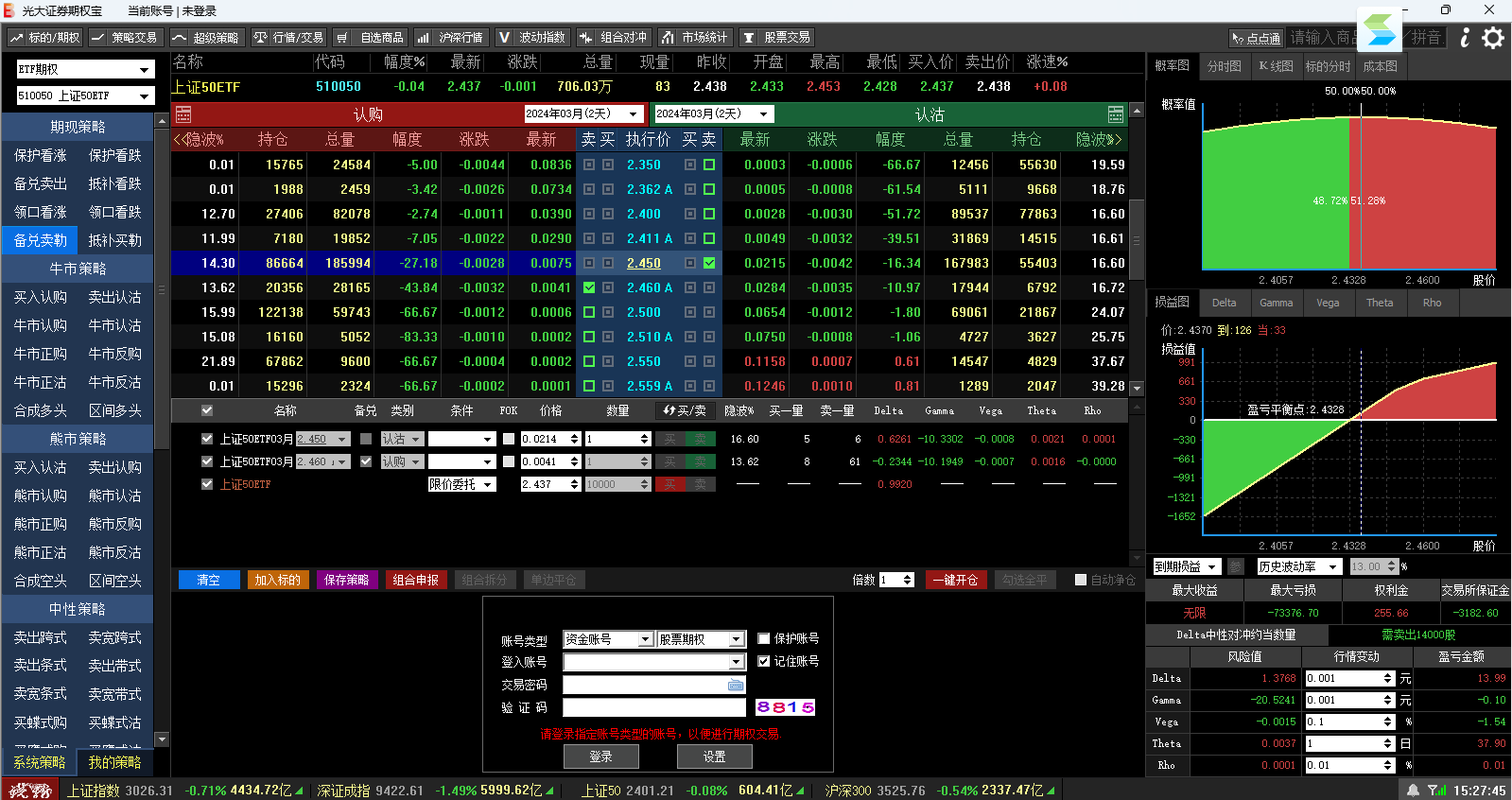The image size is (1512, 800).
Task: Click the notification bell in status bar
Action: [x=1413, y=790]
